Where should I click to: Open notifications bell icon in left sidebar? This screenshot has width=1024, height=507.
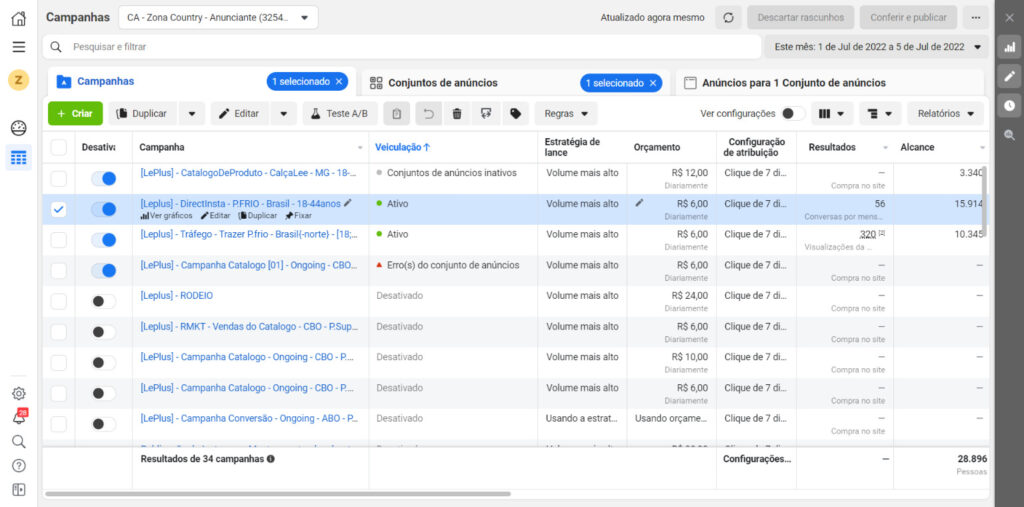(19, 417)
